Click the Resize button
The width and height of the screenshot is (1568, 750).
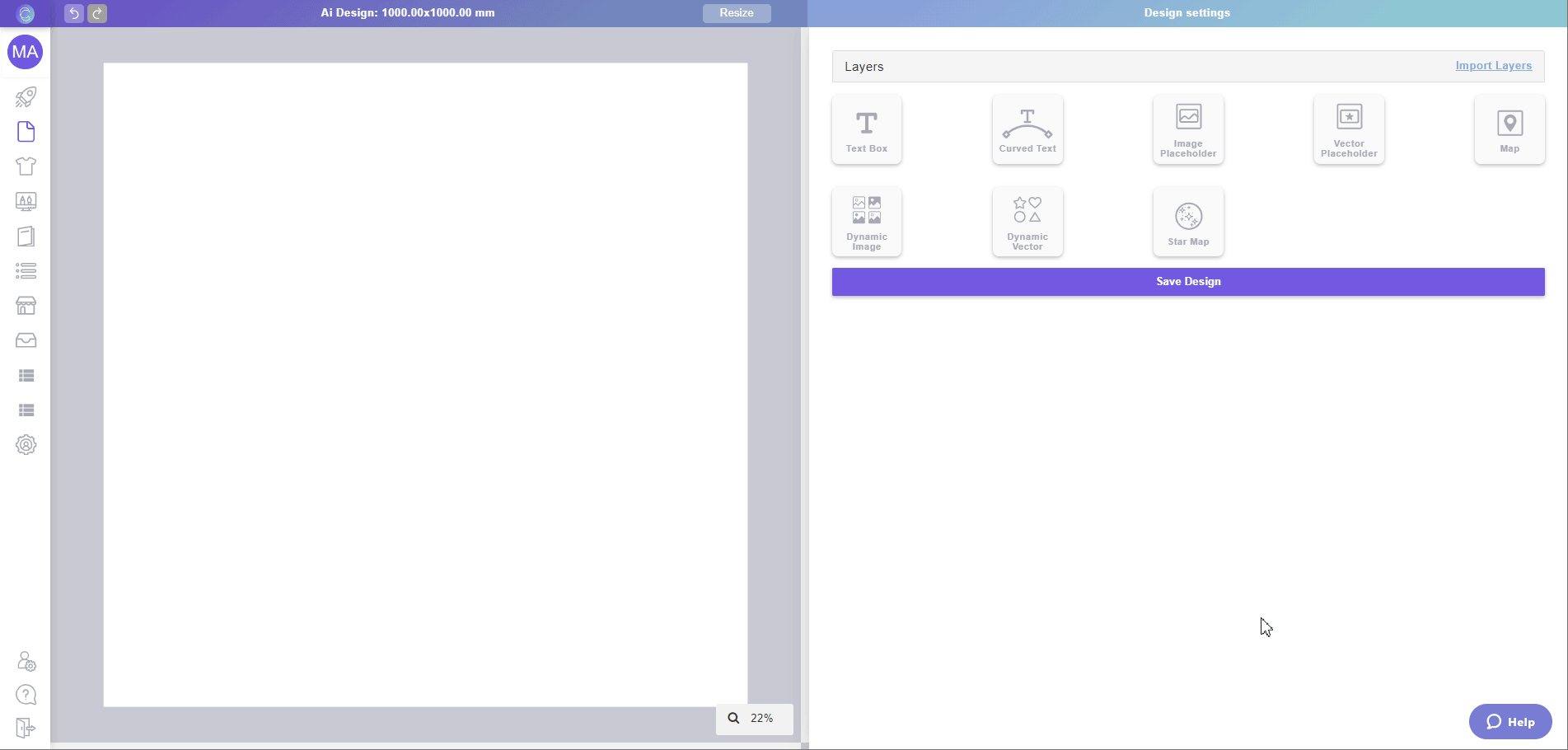pos(736,13)
